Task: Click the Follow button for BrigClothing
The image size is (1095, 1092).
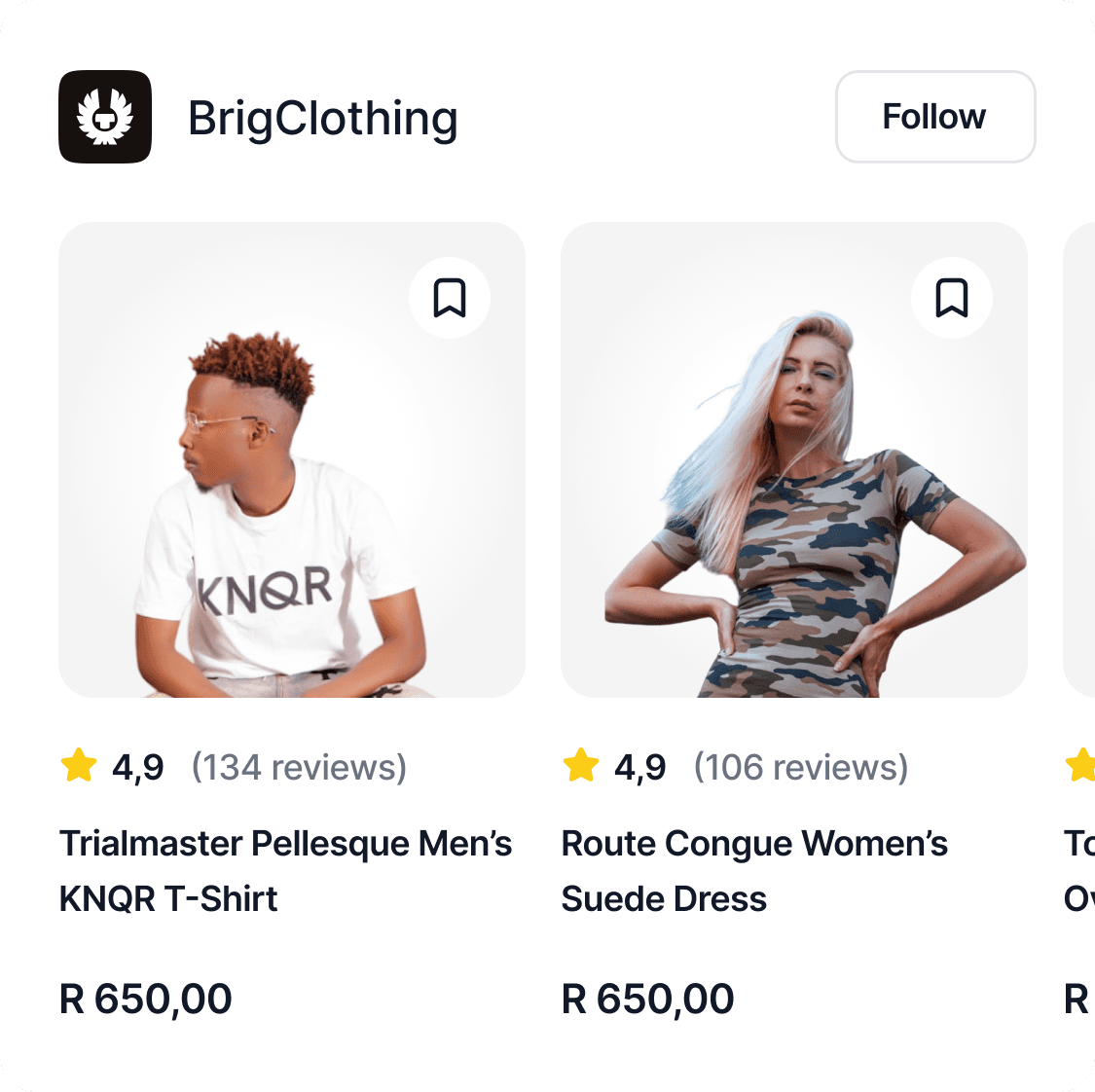Action: point(934,116)
